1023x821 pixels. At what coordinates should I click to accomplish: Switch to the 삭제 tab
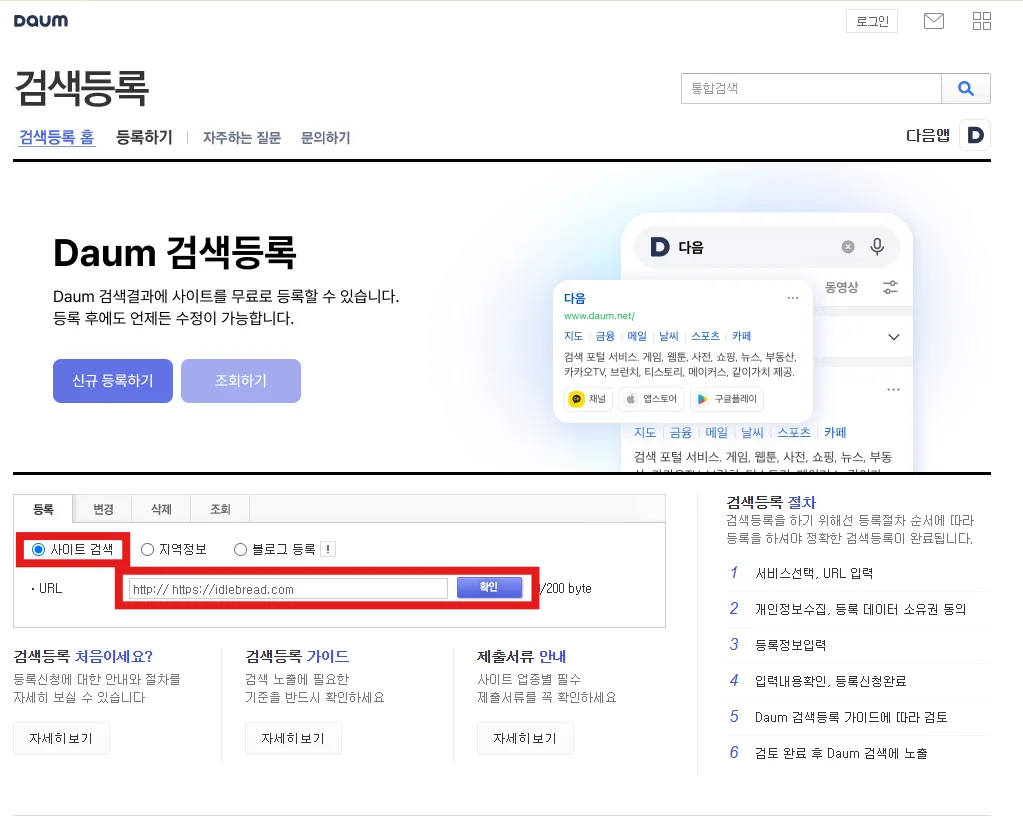[x=161, y=509]
